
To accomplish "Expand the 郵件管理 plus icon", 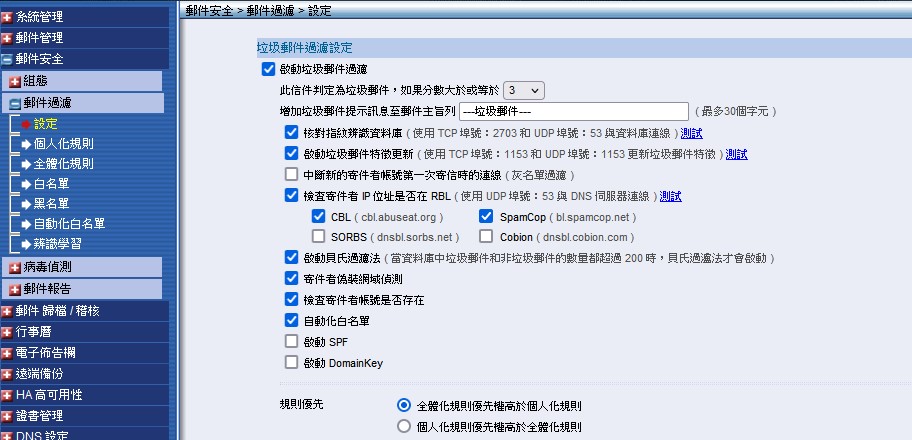I will point(7,38).
